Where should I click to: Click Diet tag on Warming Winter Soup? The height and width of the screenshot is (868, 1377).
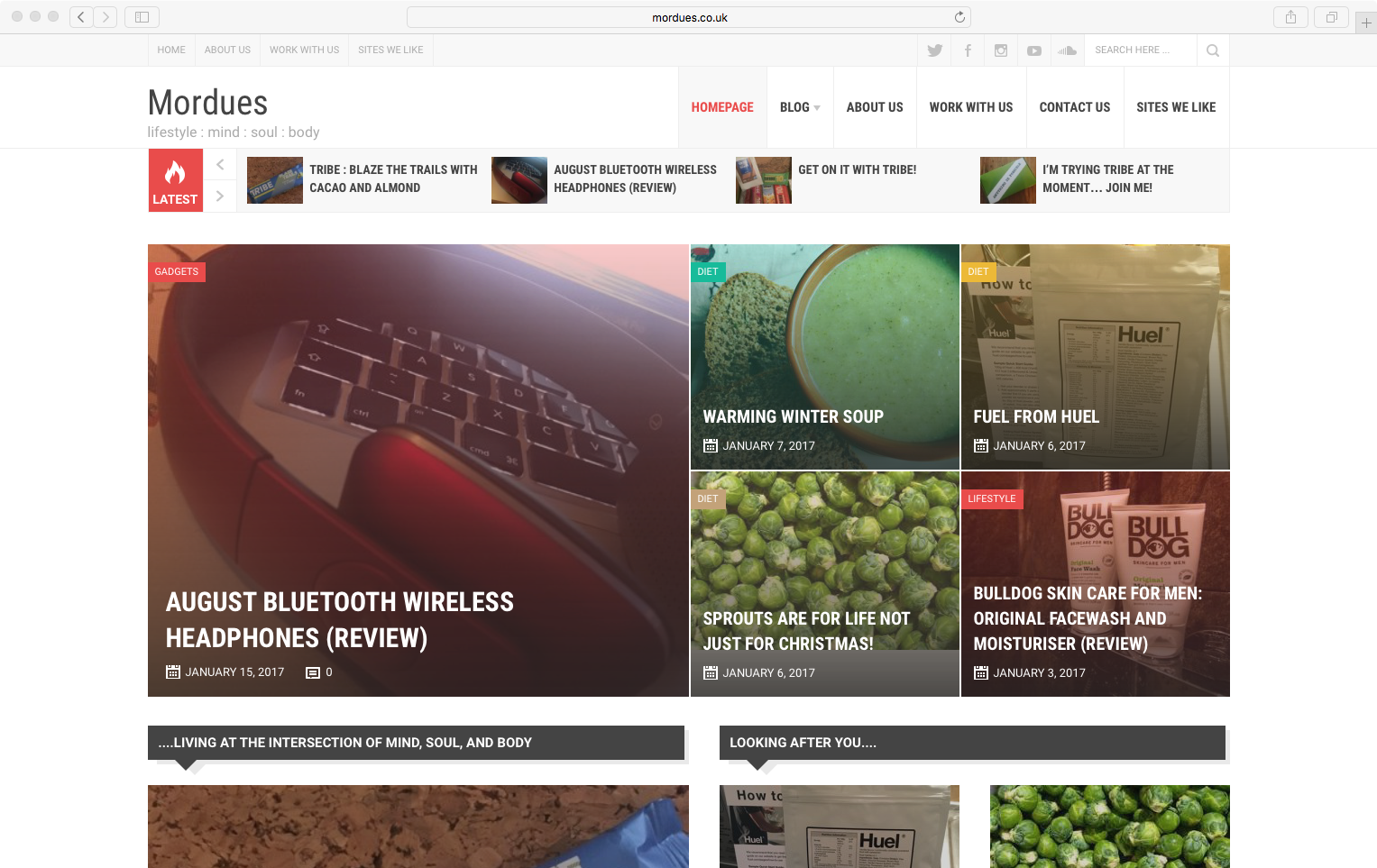pos(708,272)
